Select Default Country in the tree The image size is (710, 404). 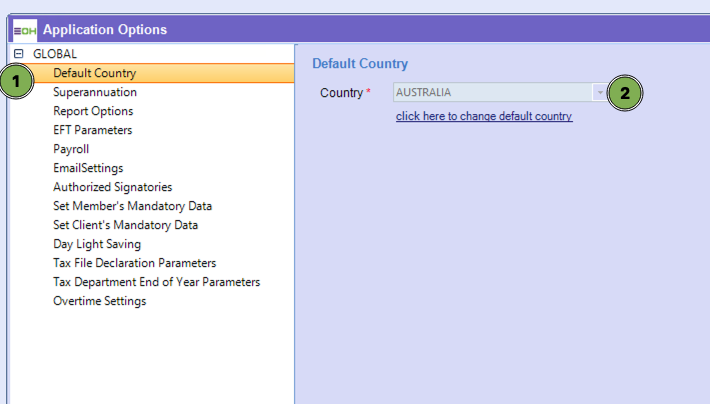coord(95,73)
